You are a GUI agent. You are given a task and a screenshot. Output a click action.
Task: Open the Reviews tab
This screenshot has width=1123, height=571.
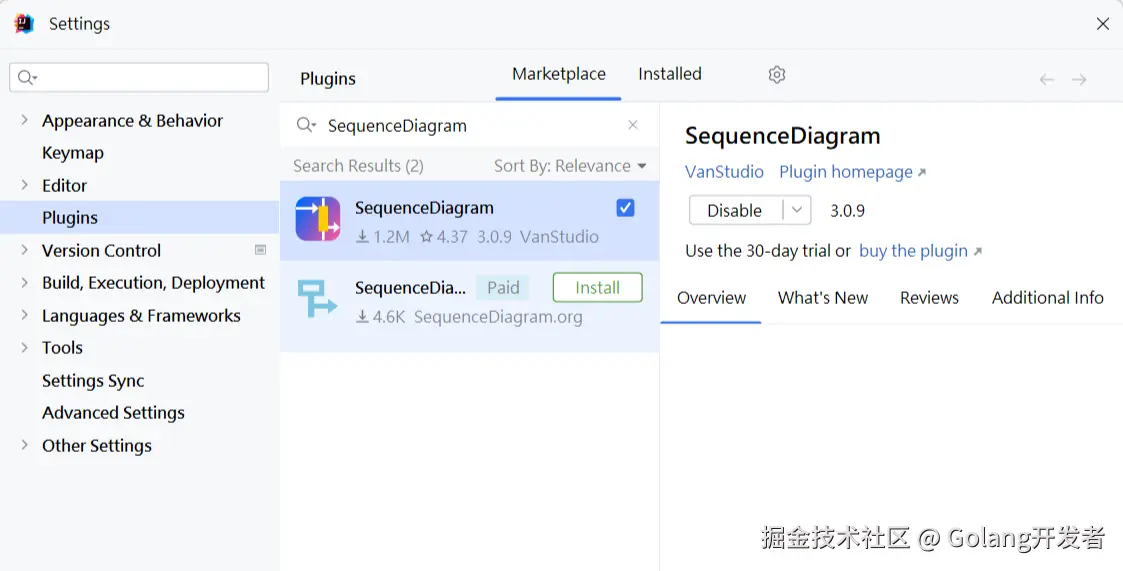[929, 297]
